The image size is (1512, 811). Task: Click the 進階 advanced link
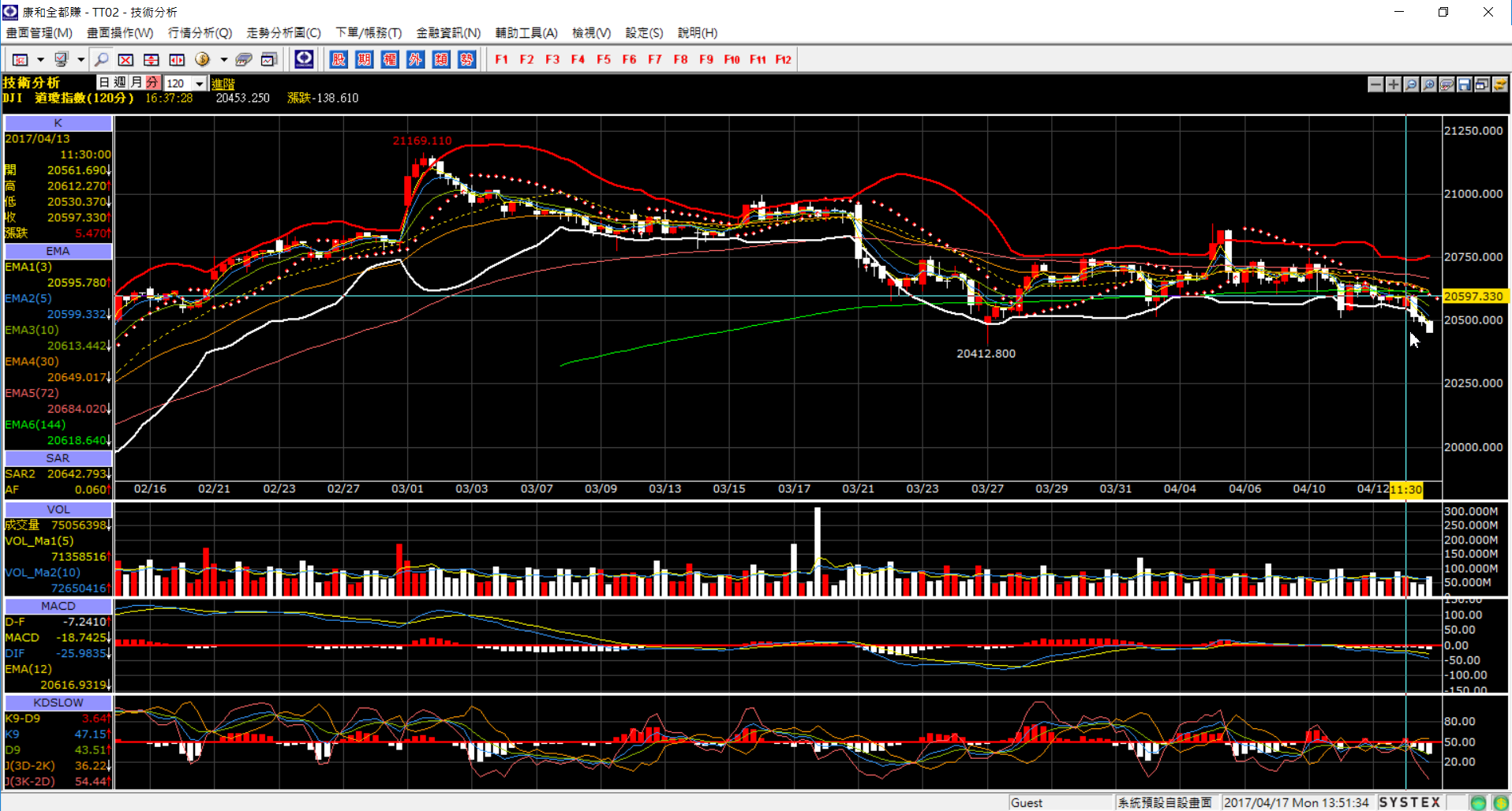(223, 84)
